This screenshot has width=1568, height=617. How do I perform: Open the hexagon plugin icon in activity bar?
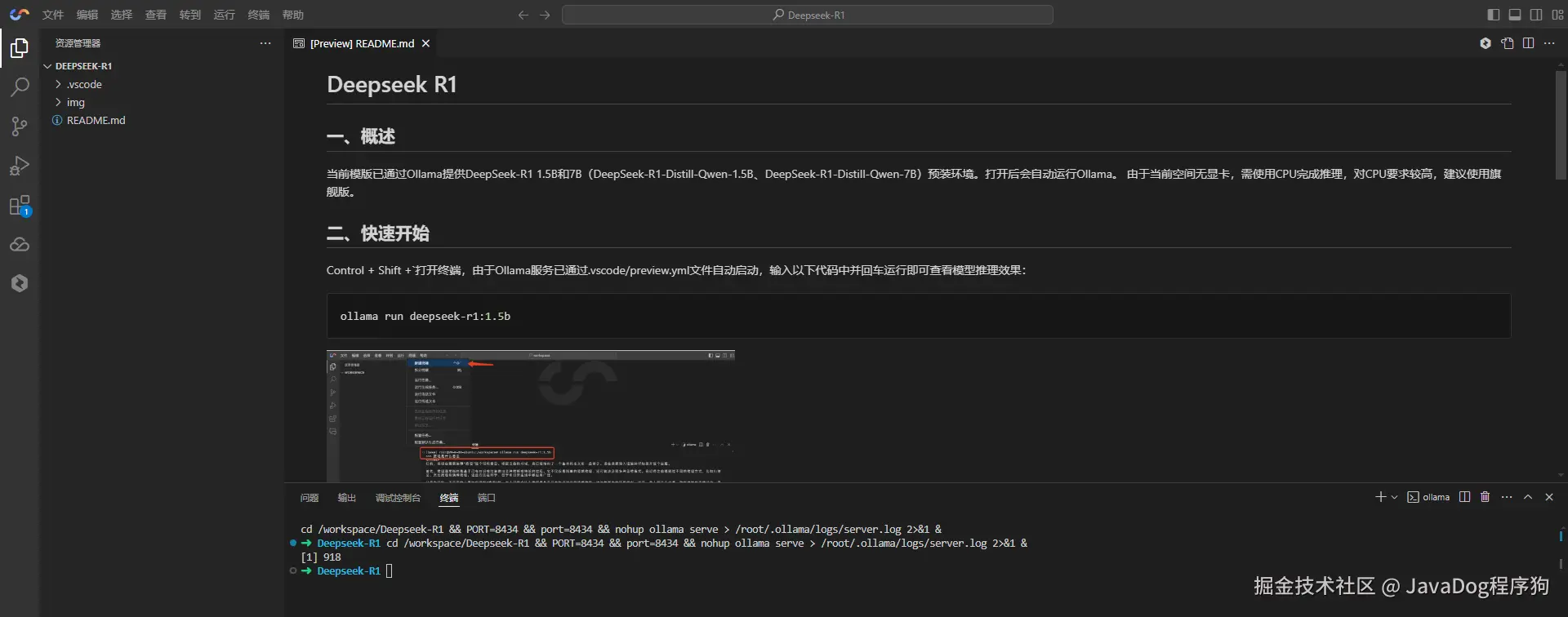tap(20, 283)
